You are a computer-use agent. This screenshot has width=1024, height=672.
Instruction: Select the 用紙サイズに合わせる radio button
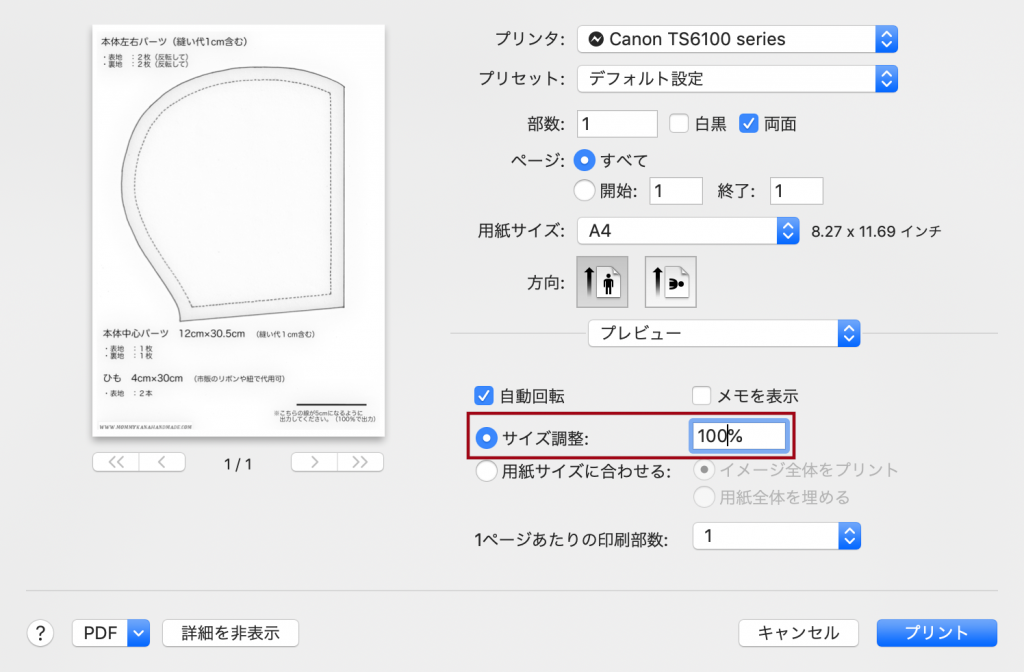484,470
